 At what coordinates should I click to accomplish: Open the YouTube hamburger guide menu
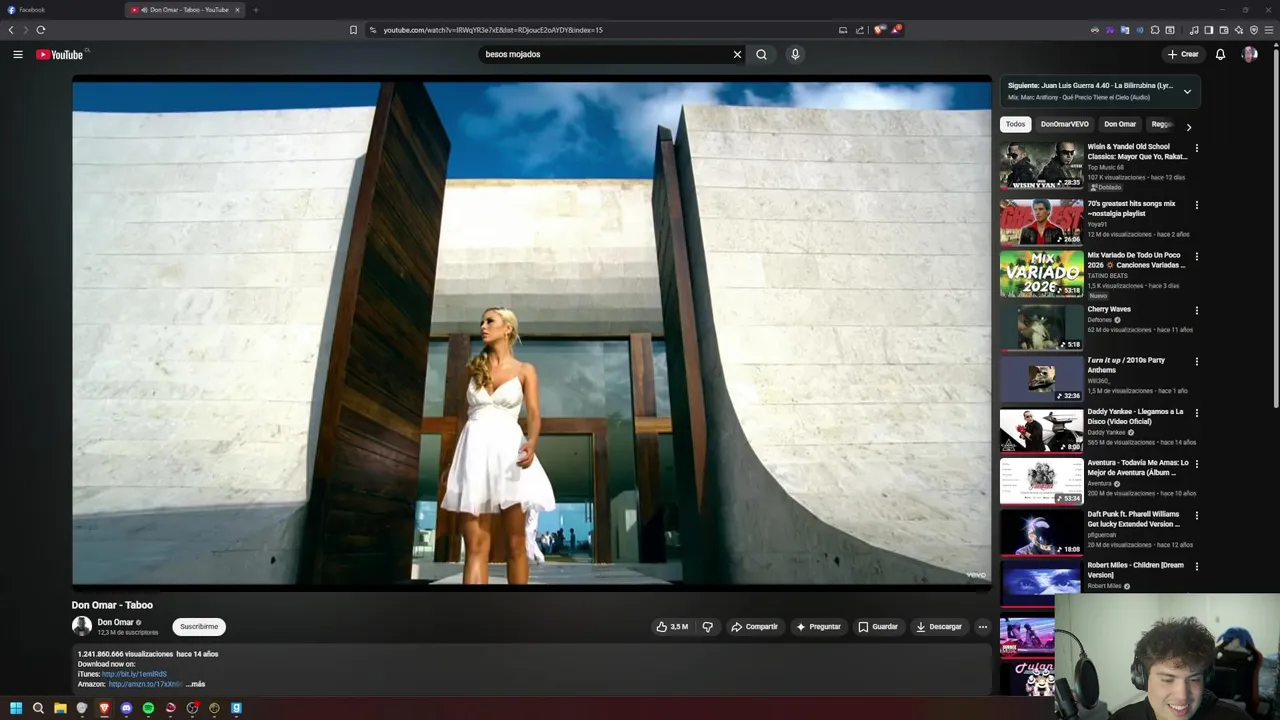(18, 54)
